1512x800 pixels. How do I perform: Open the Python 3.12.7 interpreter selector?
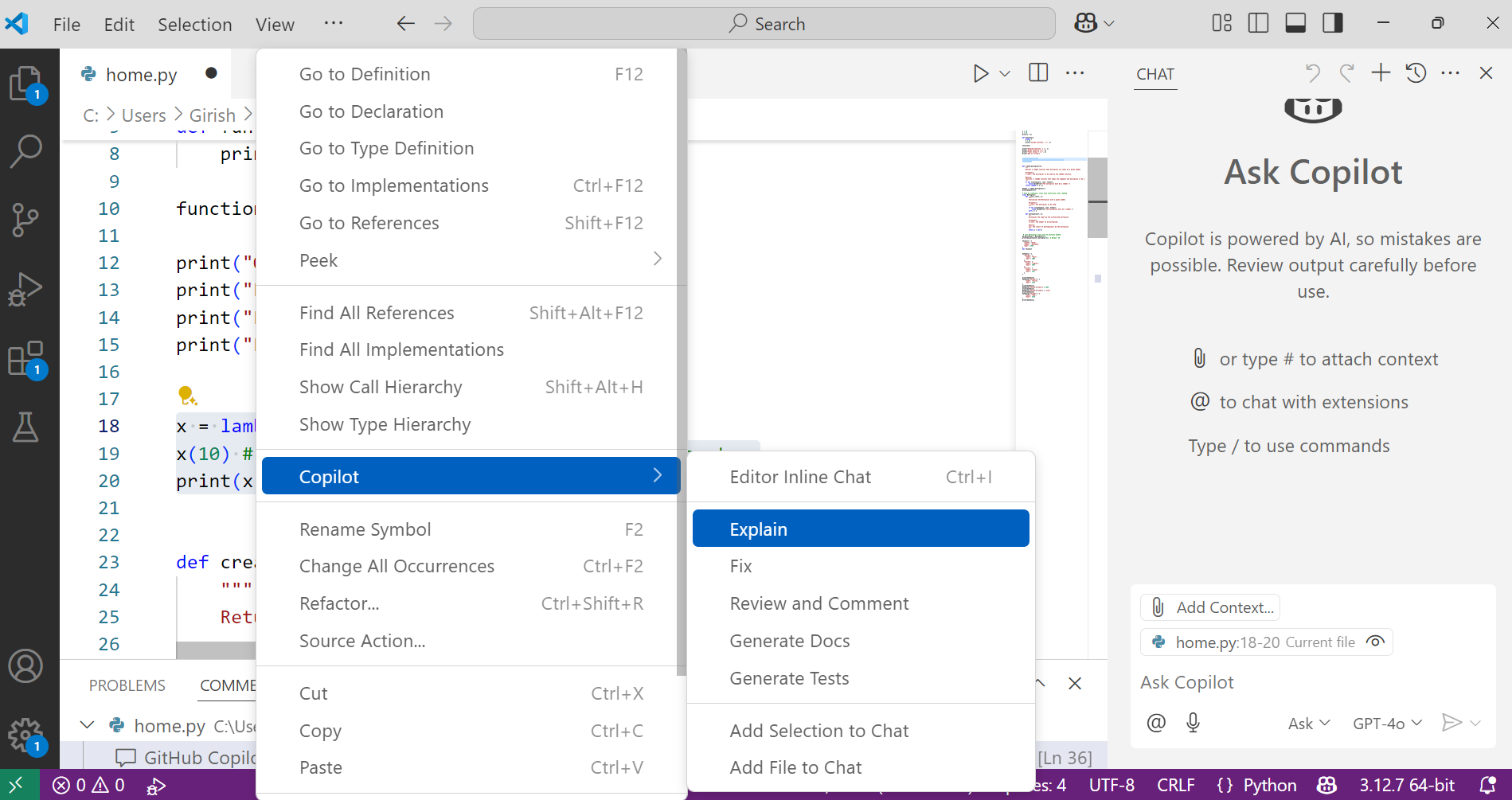point(1407,784)
